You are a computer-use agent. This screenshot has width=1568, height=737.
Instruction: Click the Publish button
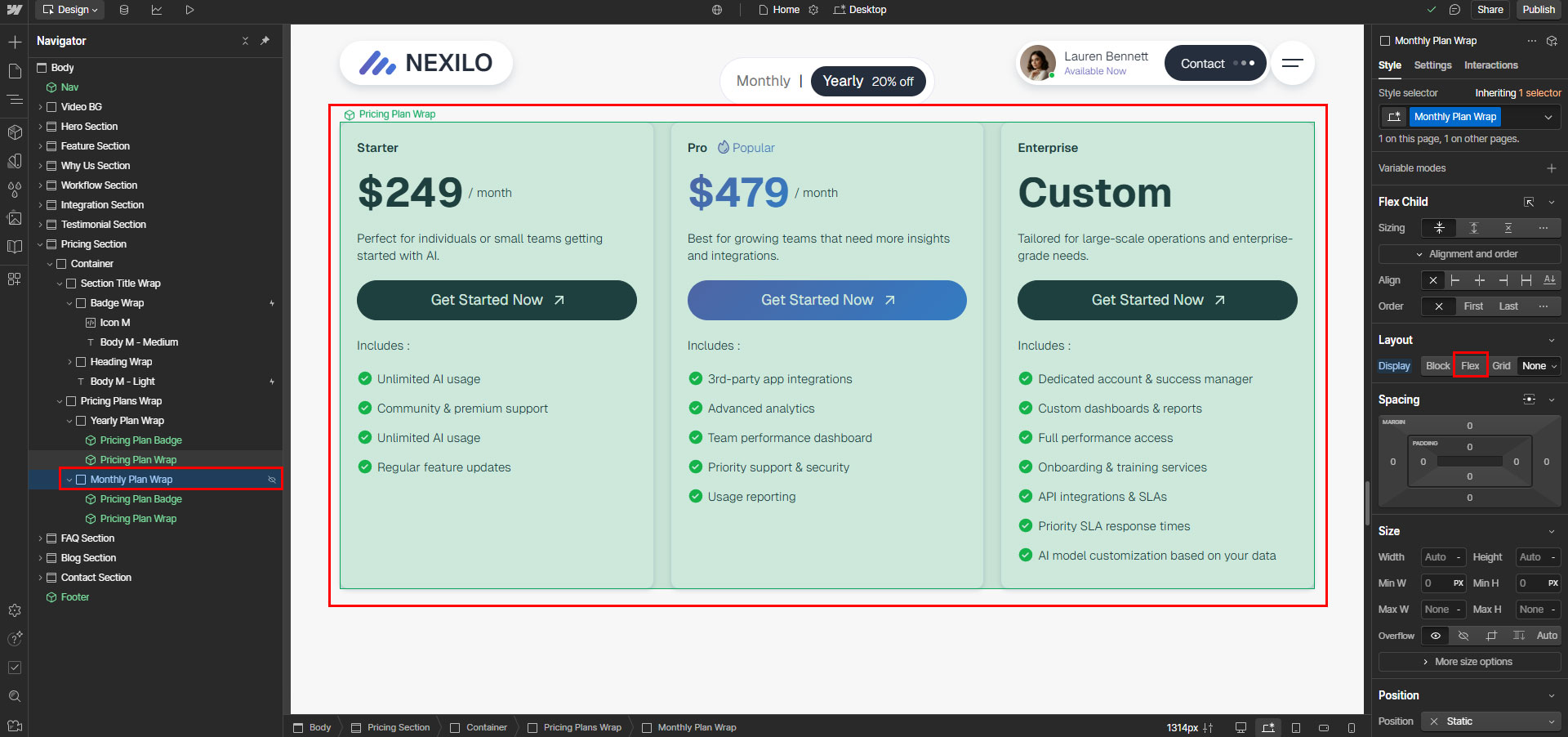[1539, 10]
